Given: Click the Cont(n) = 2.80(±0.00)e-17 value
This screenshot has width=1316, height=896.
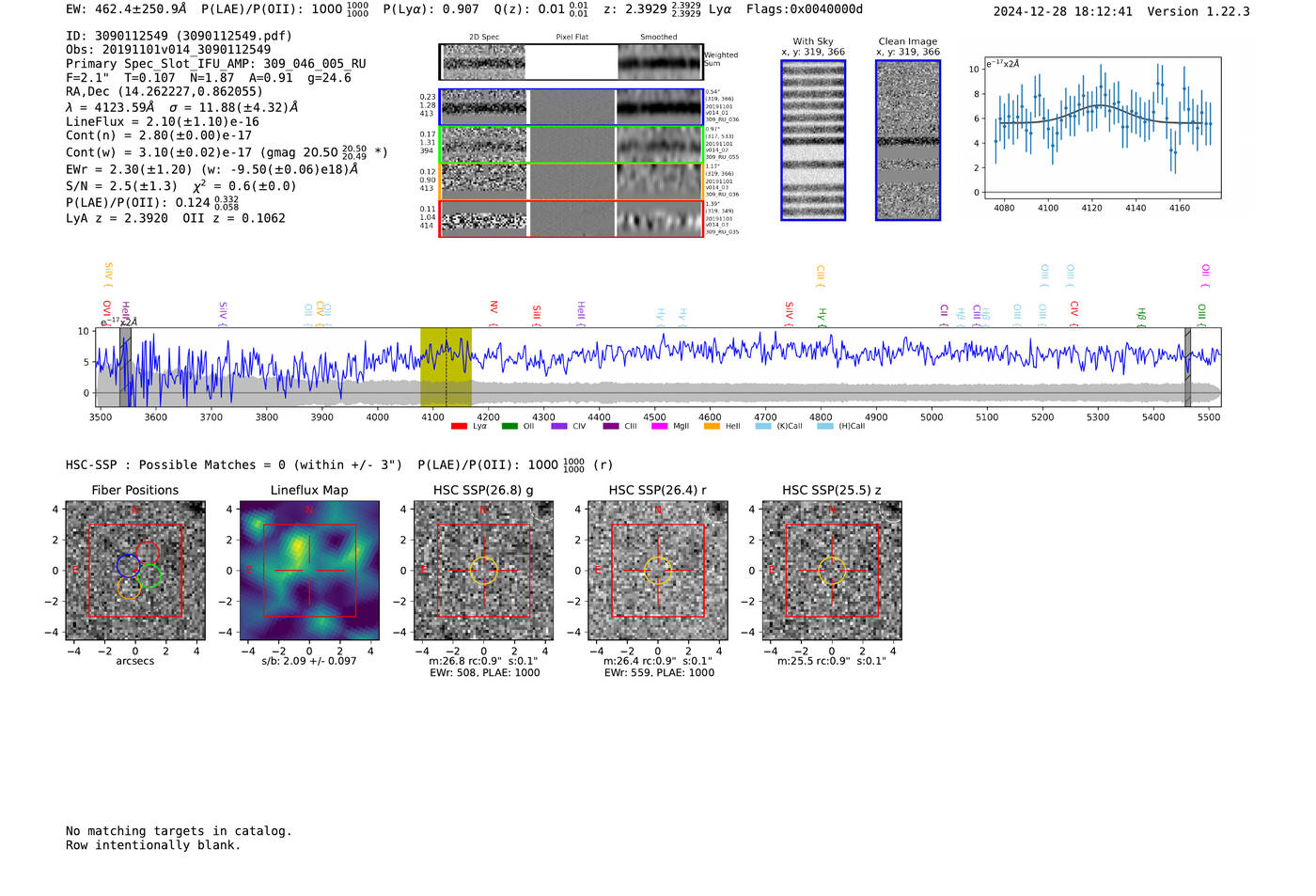Looking at the screenshot, I should pyautogui.click(x=159, y=135).
